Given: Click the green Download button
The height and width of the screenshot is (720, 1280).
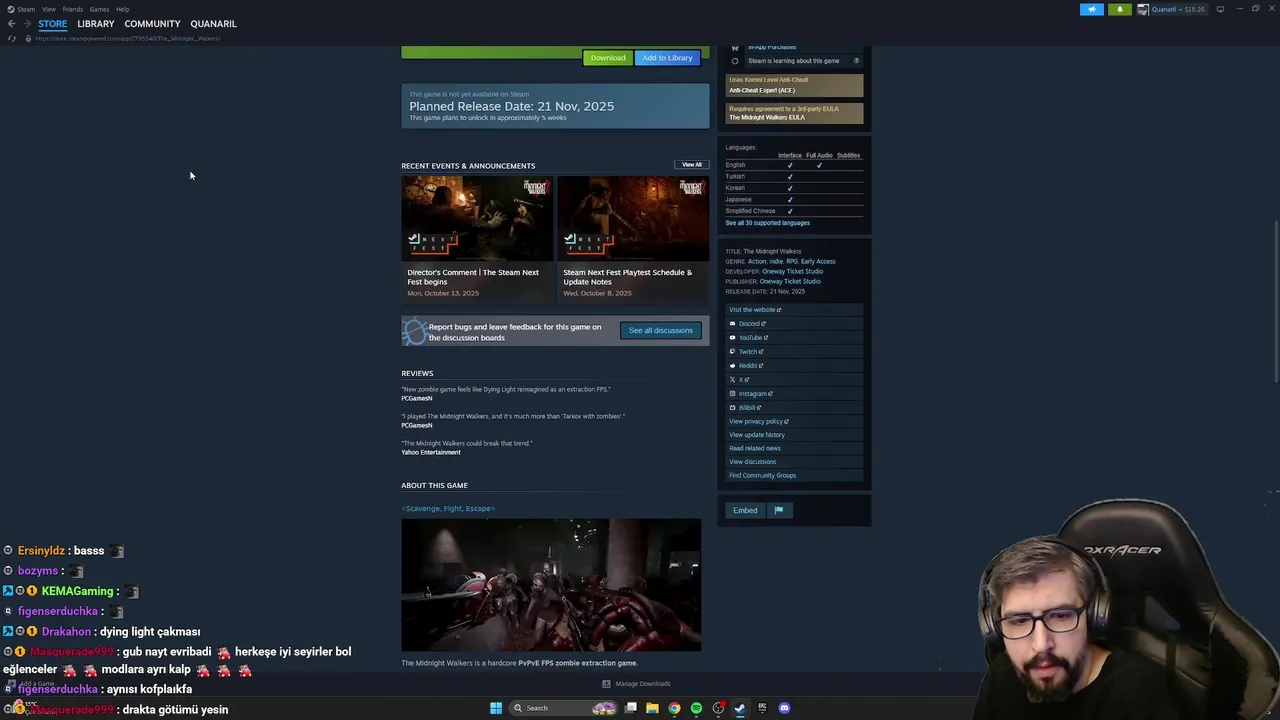Looking at the screenshot, I should pyautogui.click(x=608, y=58).
